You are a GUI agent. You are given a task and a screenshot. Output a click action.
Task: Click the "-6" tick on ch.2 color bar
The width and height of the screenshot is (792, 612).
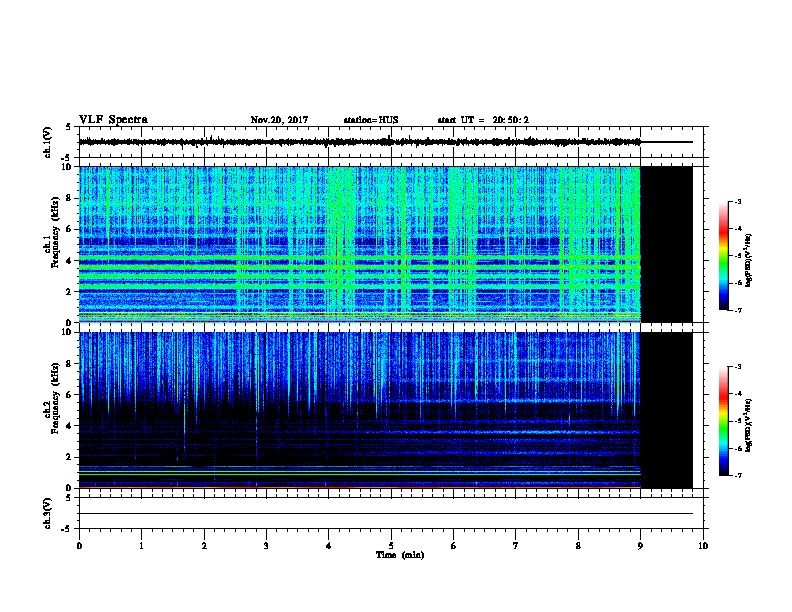point(738,448)
